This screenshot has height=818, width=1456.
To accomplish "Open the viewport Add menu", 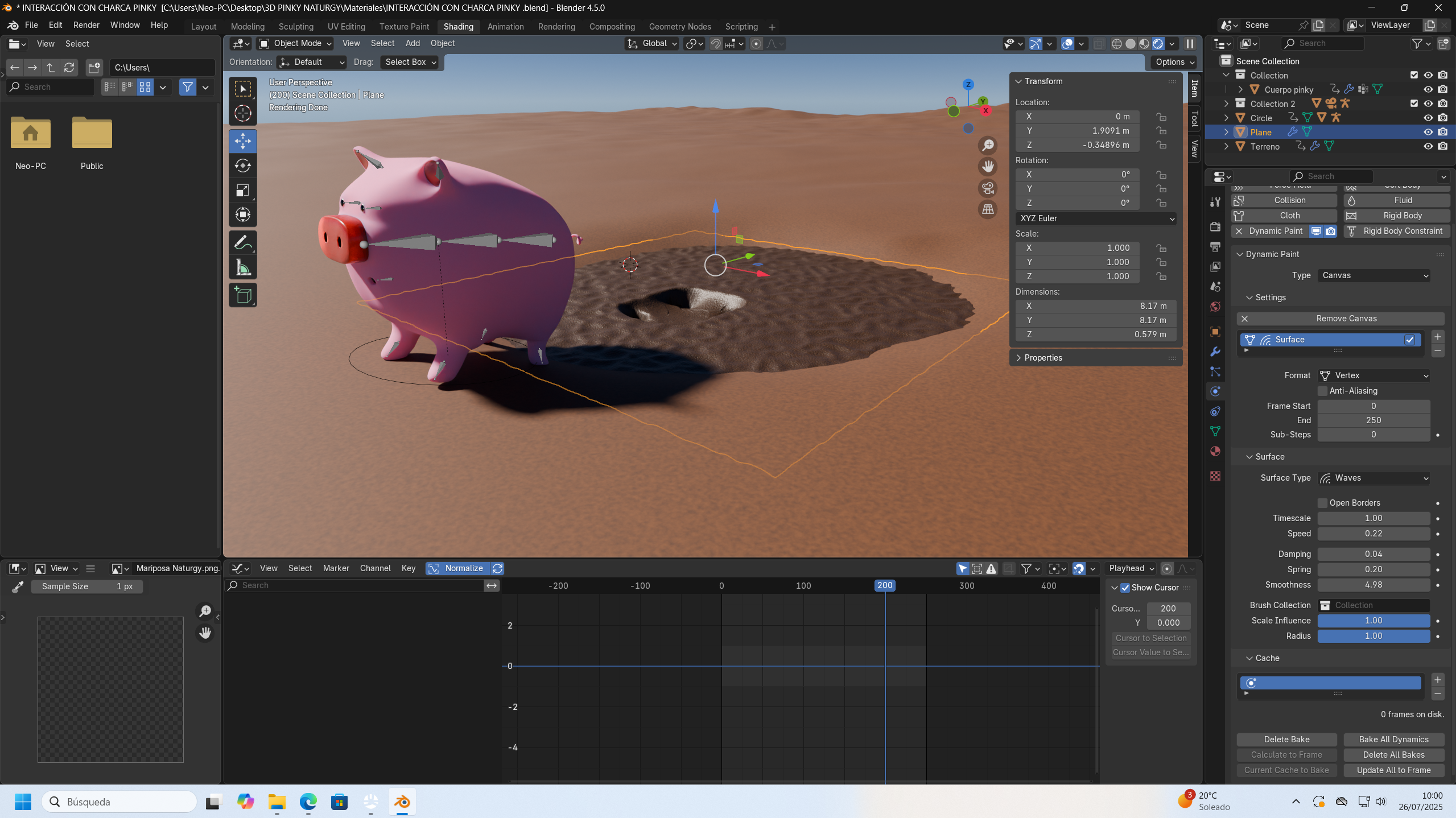I will pos(413,43).
